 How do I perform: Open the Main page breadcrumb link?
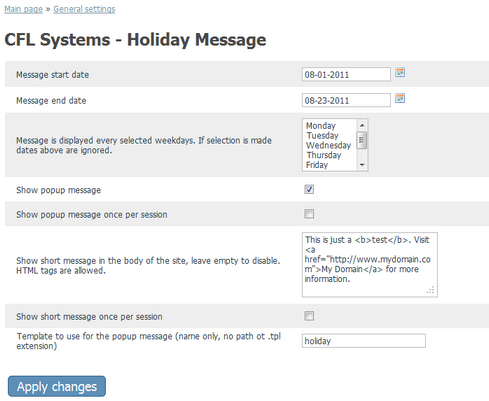point(23,9)
